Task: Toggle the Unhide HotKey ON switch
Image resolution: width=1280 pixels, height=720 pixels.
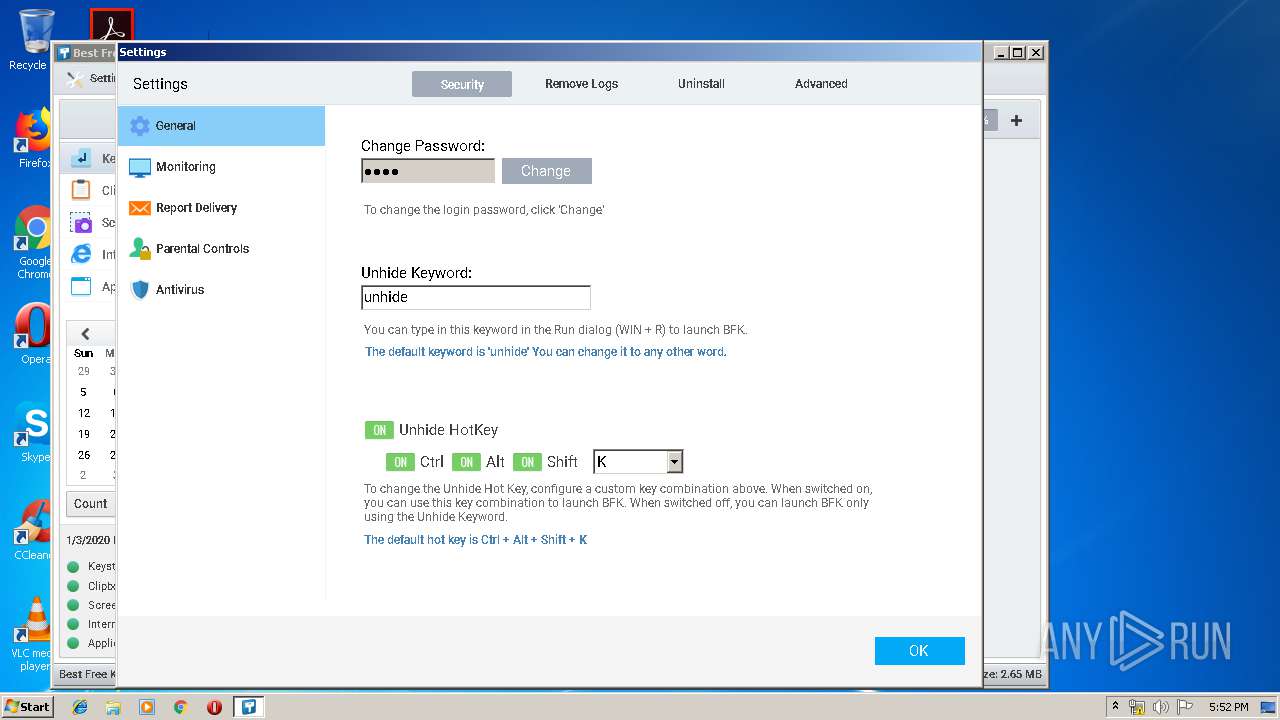Action: (x=379, y=430)
